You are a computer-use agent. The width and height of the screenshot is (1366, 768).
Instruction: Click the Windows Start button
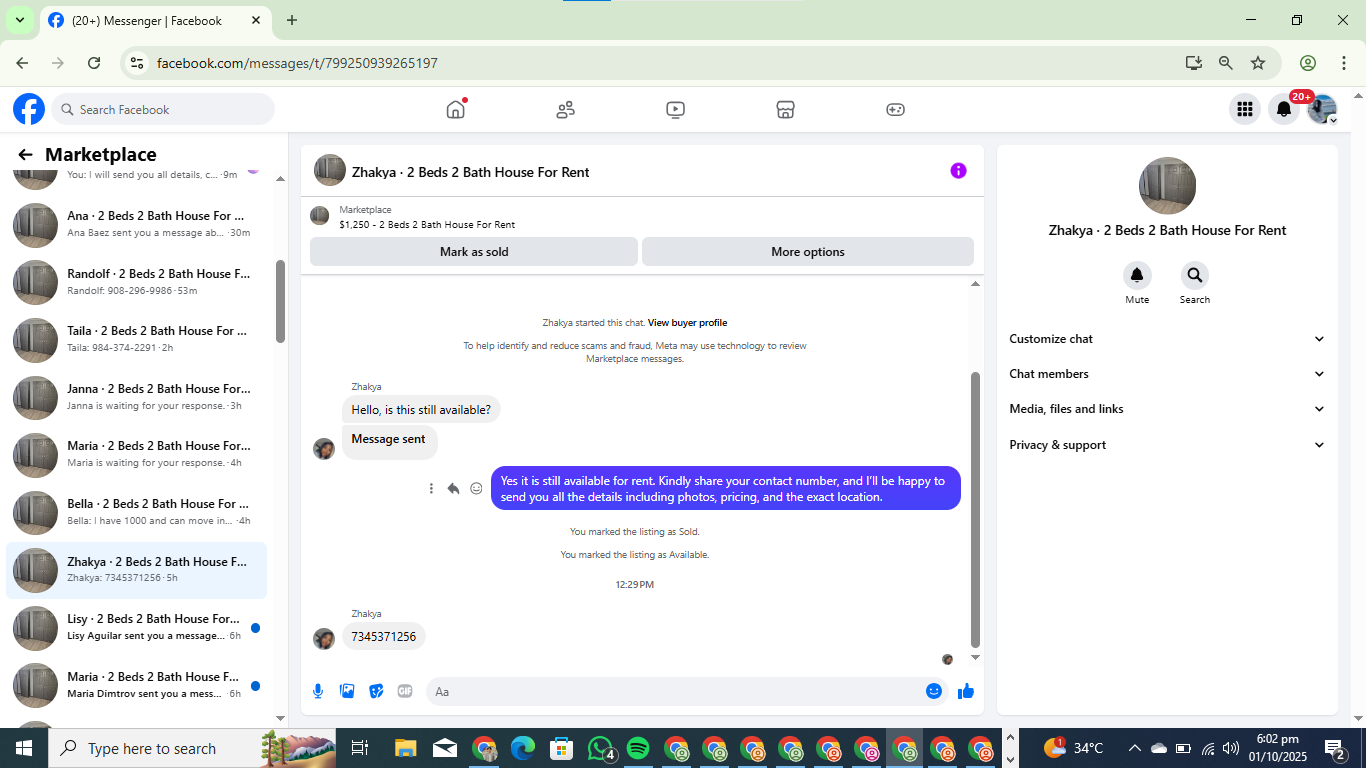click(23, 748)
